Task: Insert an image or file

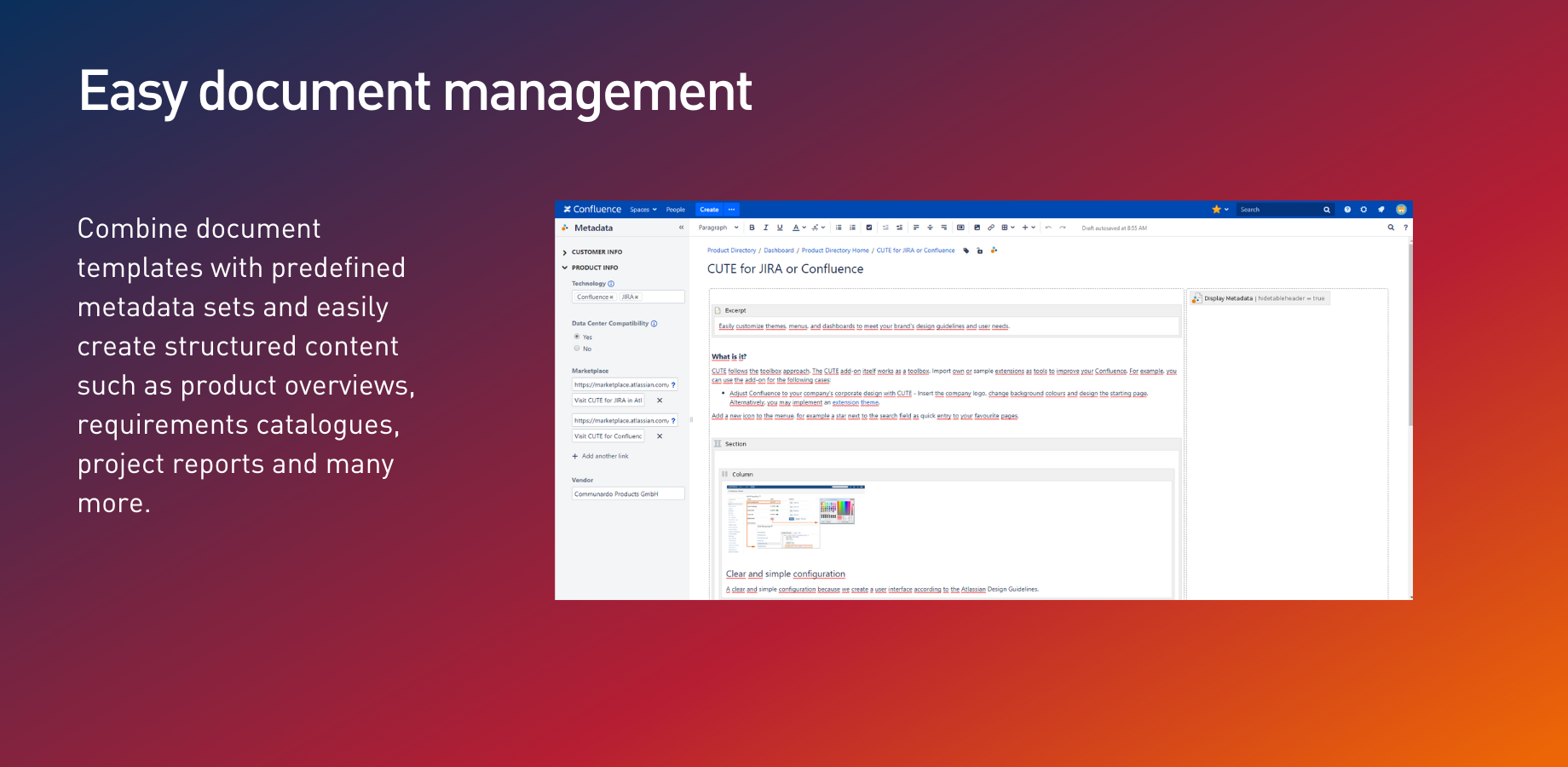Action: click(977, 228)
